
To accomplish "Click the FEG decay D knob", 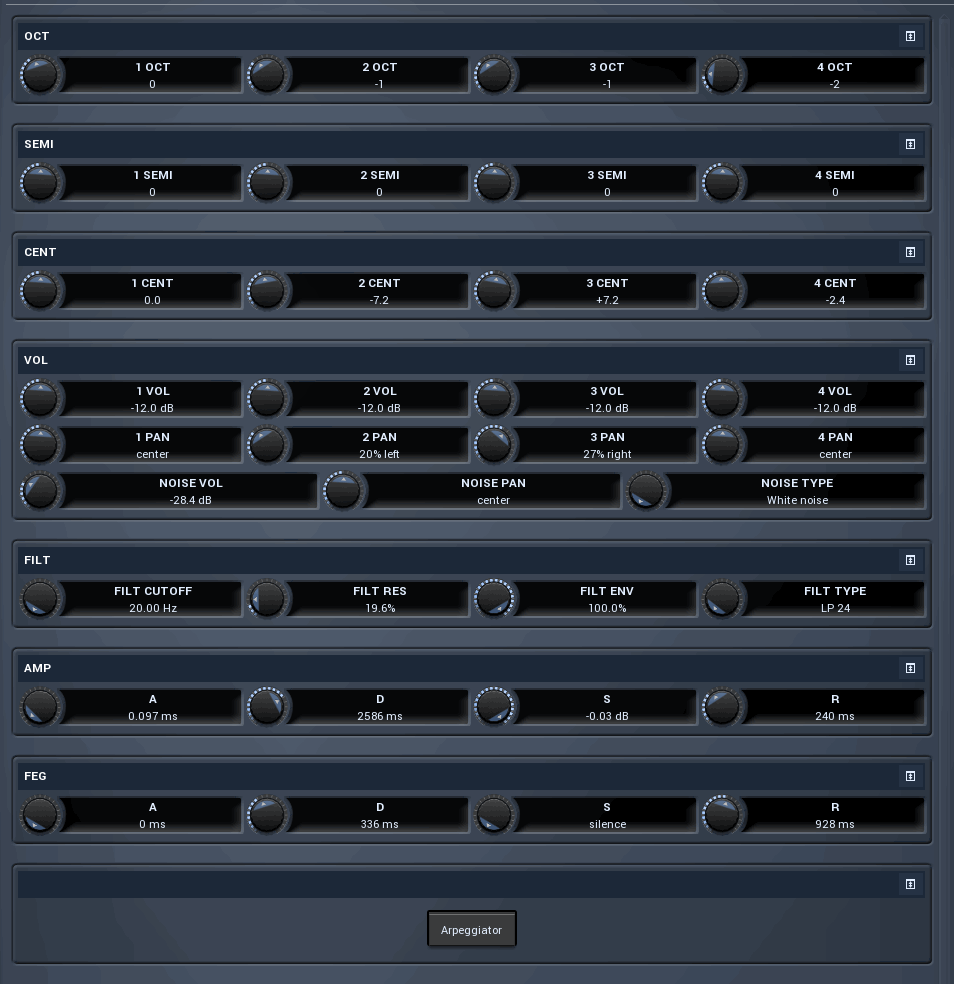I will pyautogui.click(x=267, y=815).
